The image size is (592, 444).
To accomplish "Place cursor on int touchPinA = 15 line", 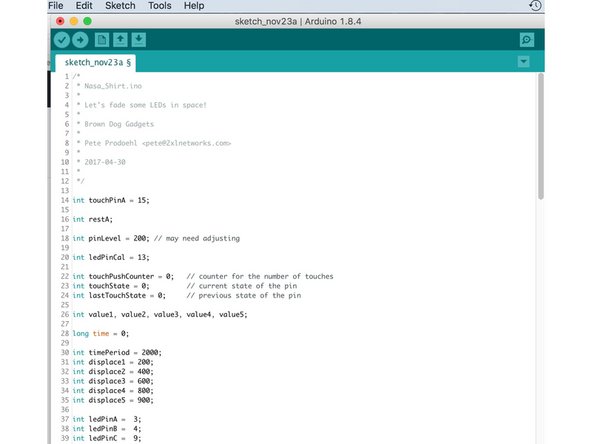I will pos(111,200).
